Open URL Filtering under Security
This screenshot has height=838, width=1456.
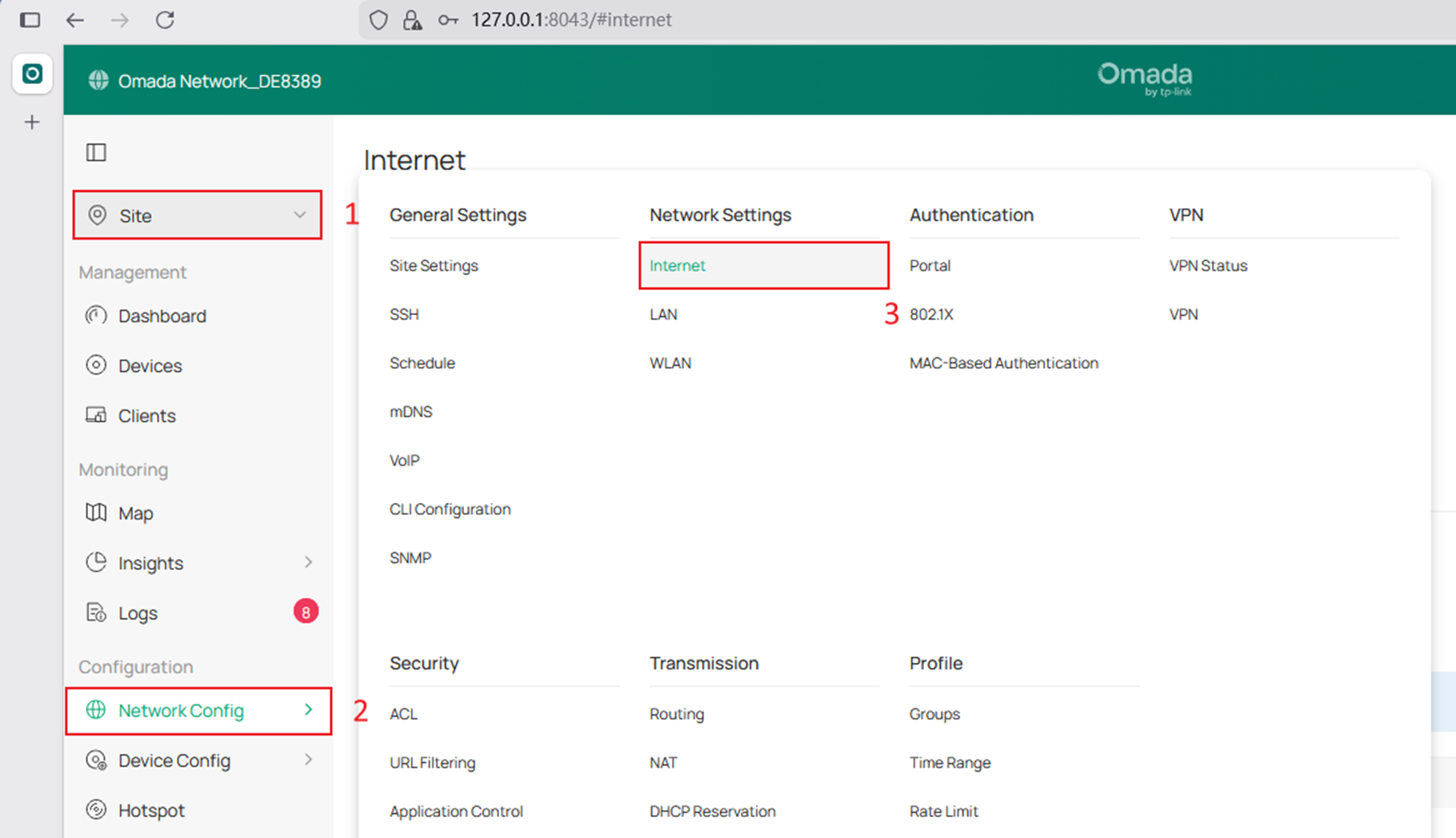(432, 762)
